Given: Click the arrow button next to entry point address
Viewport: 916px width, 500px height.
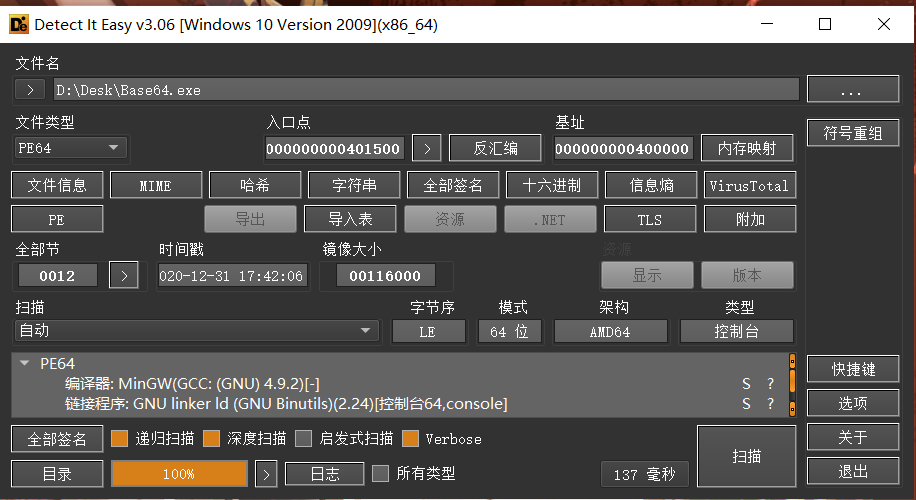Looking at the screenshot, I should point(426,149).
